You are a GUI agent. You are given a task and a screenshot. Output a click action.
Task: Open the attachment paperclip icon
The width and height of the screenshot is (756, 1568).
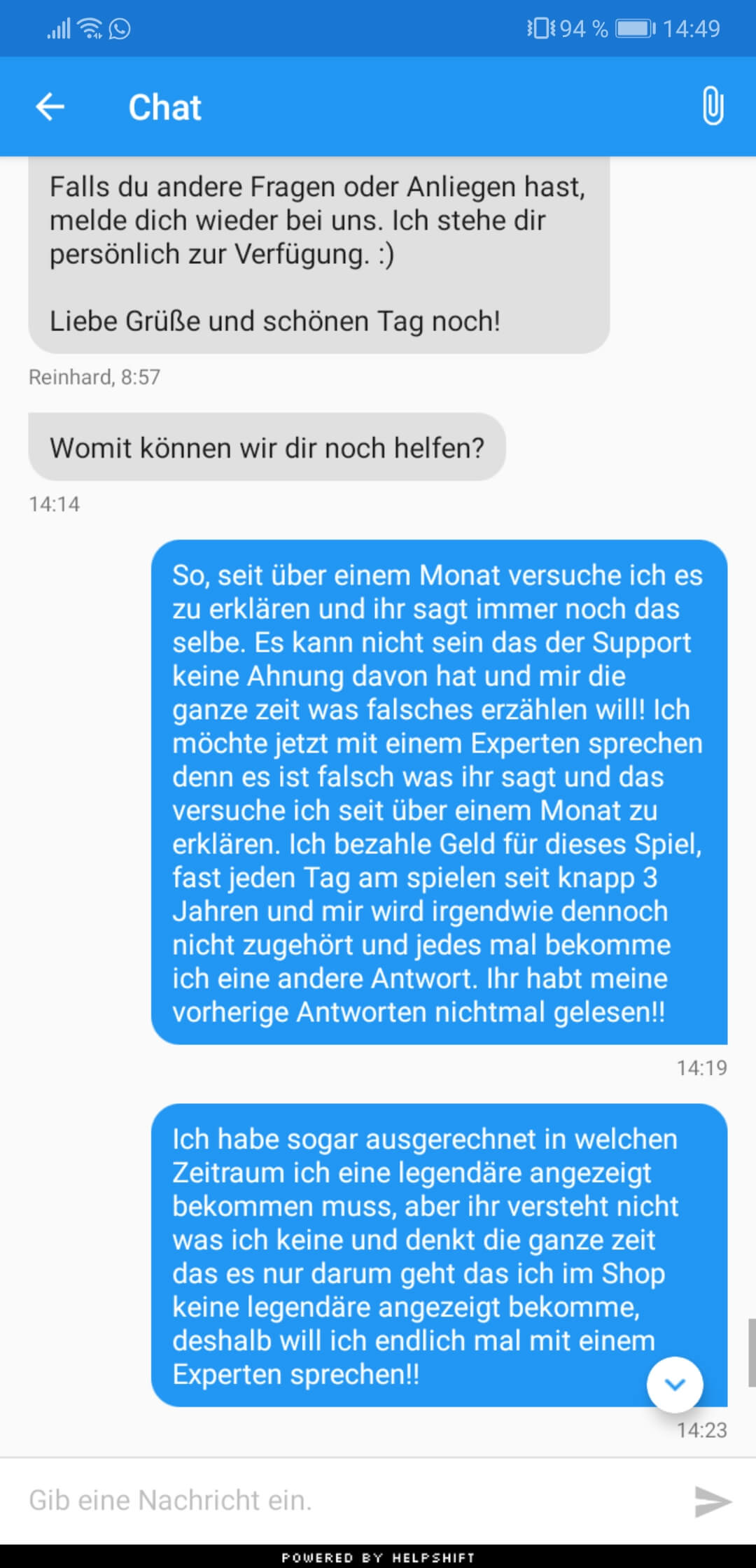(x=713, y=106)
